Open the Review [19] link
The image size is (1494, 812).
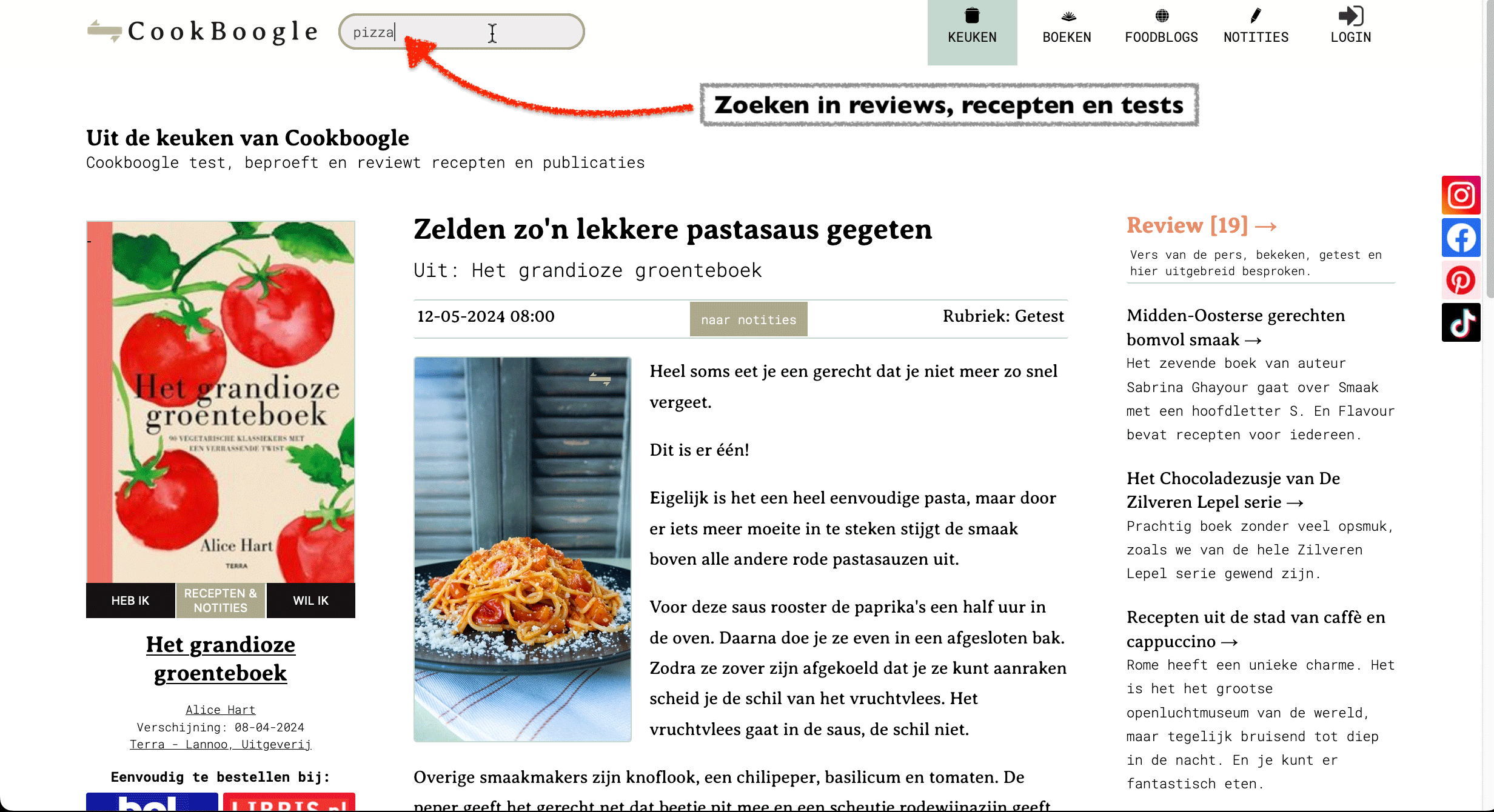click(x=1202, y=225)
